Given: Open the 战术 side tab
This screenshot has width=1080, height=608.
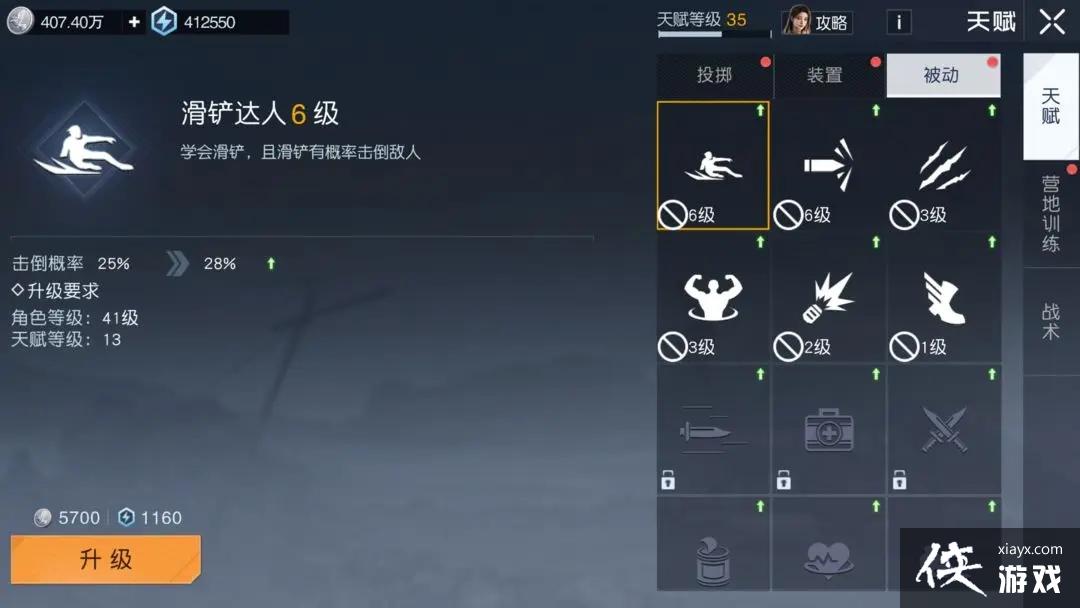Looking at the screenshot, I should click(x=1050, y=321).
